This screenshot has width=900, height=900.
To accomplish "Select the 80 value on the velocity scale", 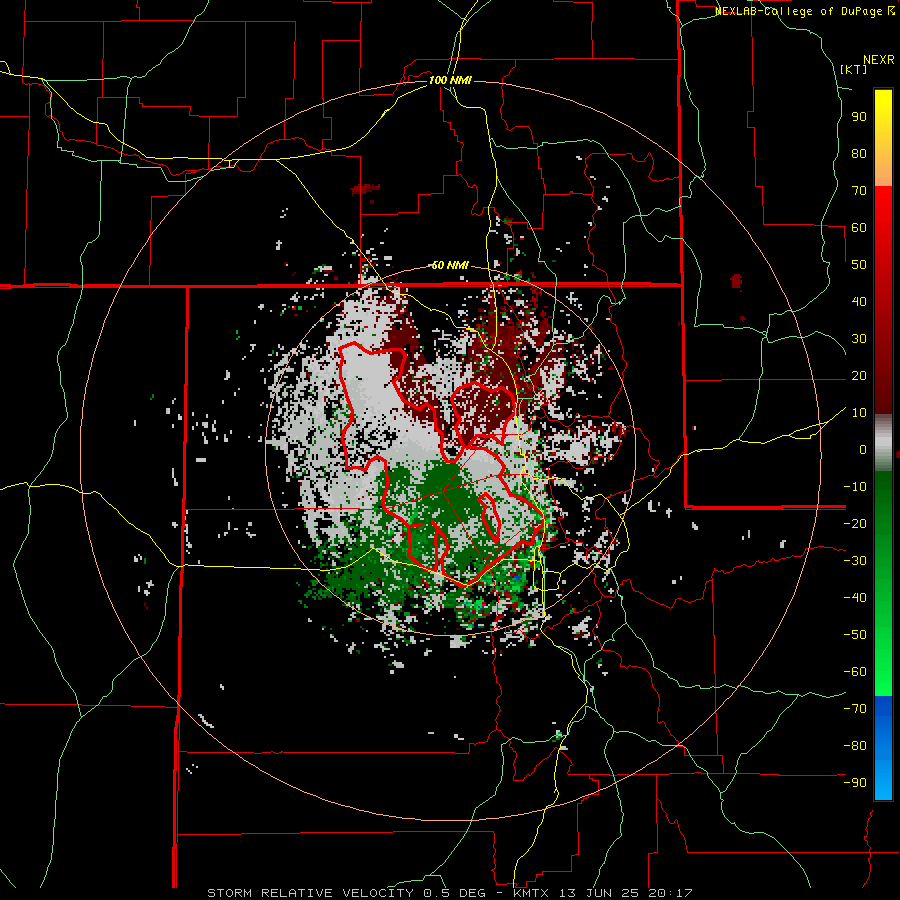I will coord(859,154).
